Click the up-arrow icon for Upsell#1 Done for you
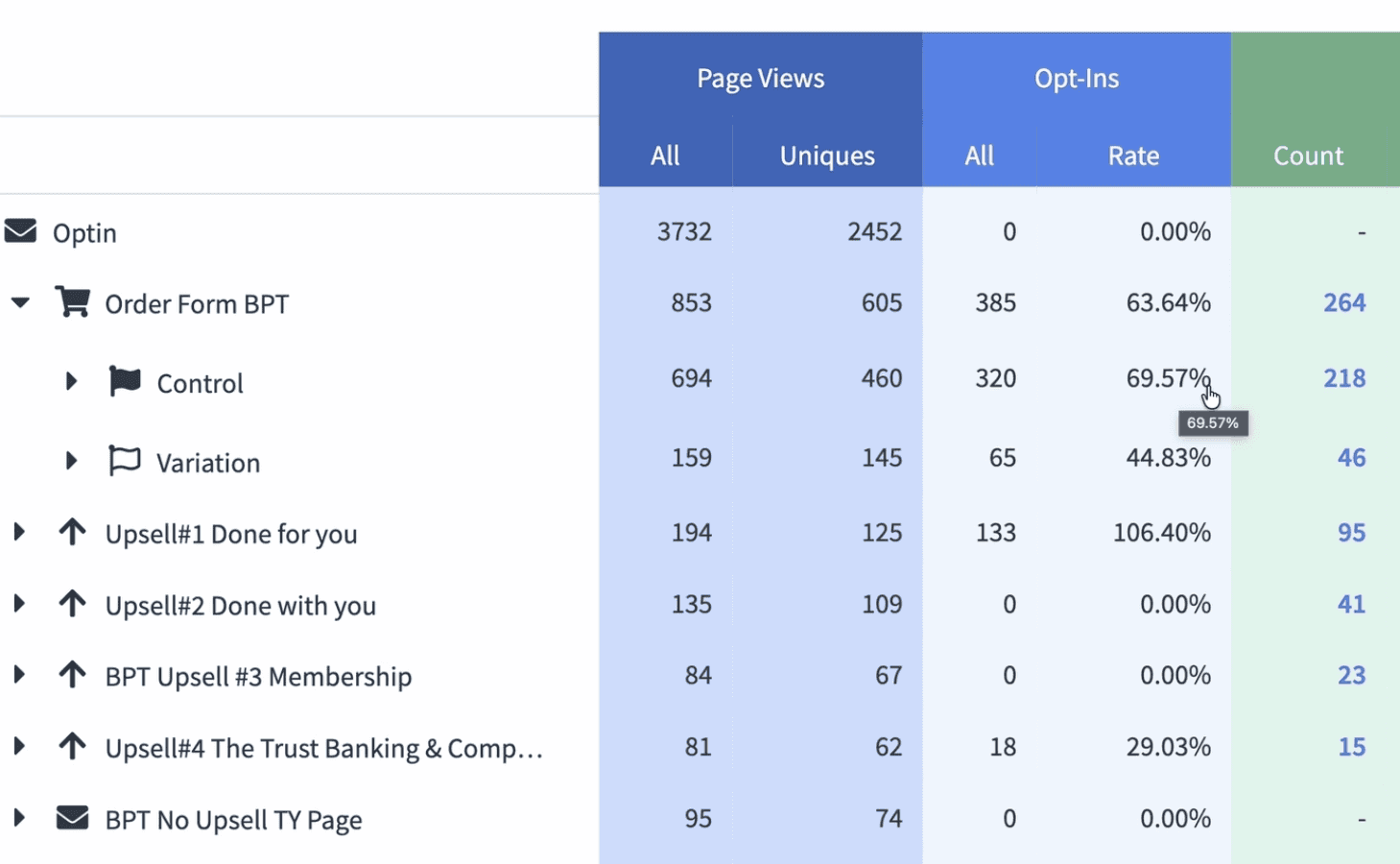The image size is (1400, 864). point(72,532)
